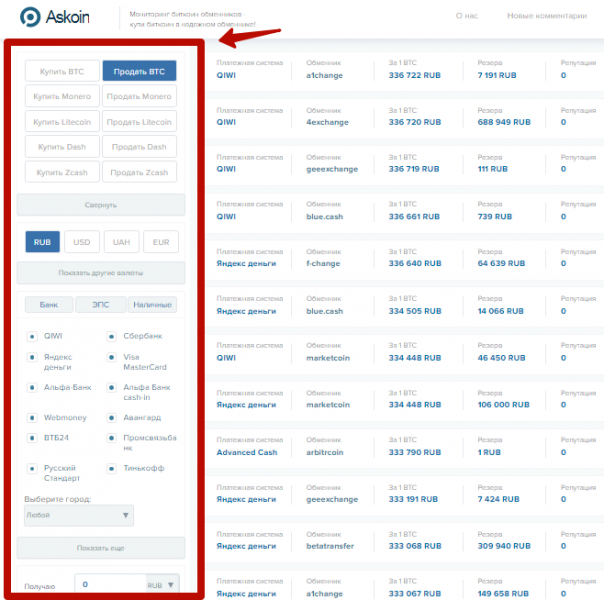Open the О нас page
Viewport: 604px width, 600px height.
click(467, 16)
